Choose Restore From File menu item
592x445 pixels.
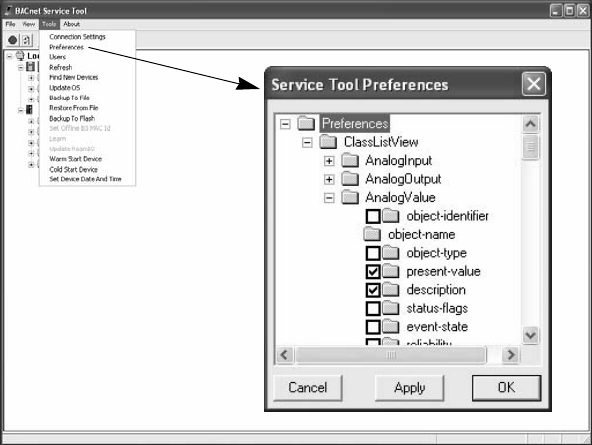pos(74,108)
